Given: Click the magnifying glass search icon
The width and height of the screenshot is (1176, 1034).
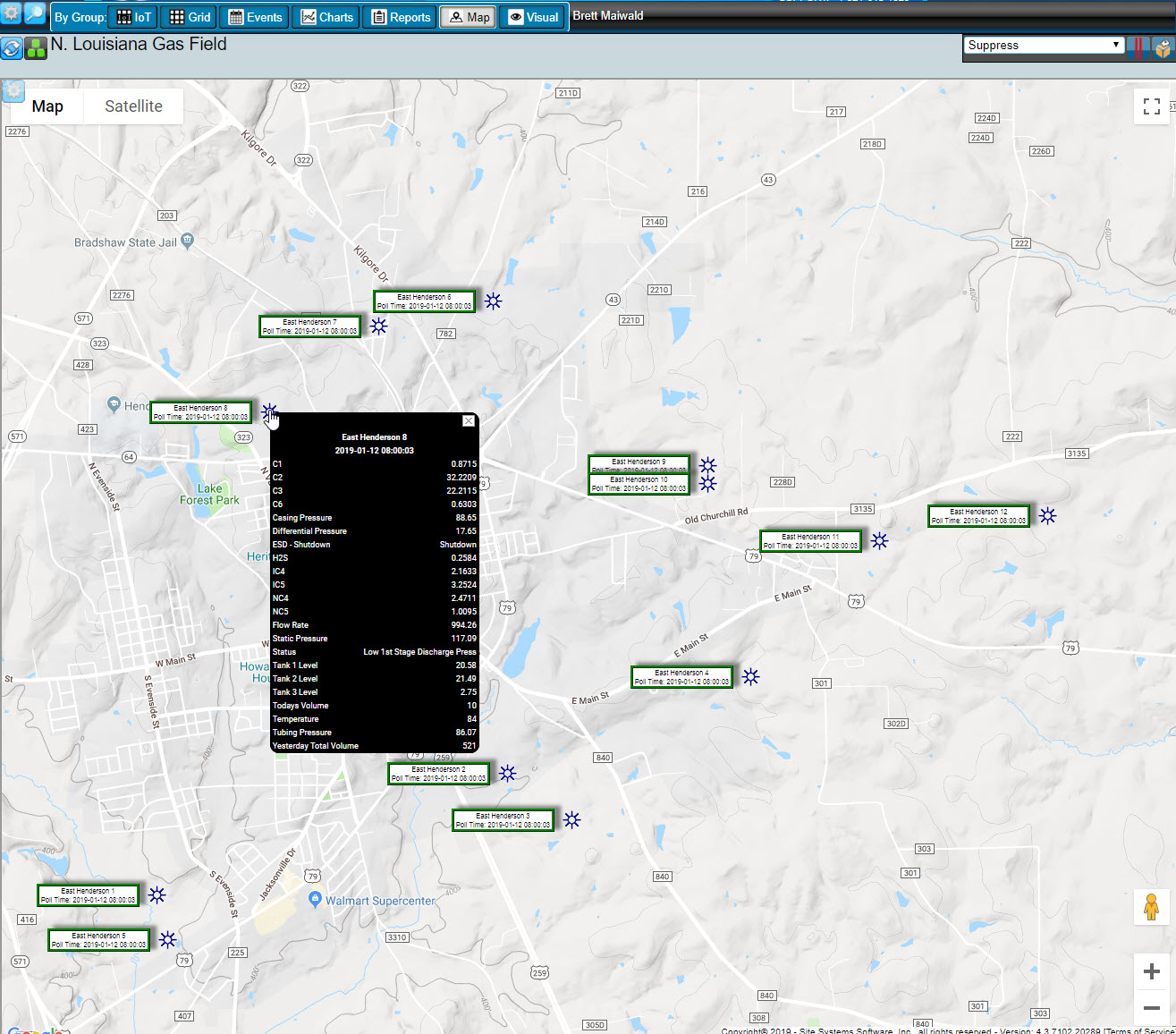Looking at the screenshot, I should point(35,13).
